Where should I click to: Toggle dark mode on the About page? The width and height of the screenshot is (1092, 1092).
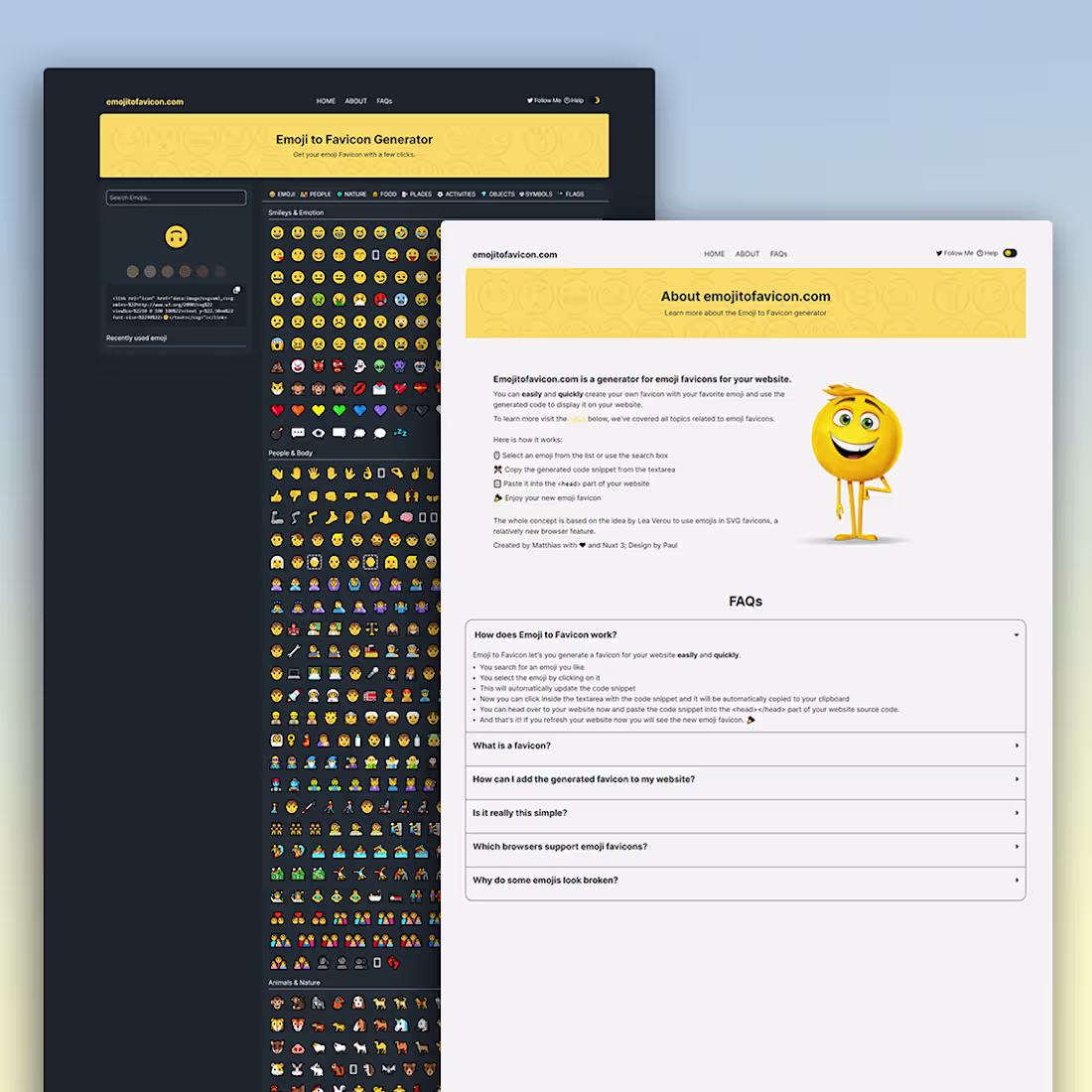click(1011, 253)
